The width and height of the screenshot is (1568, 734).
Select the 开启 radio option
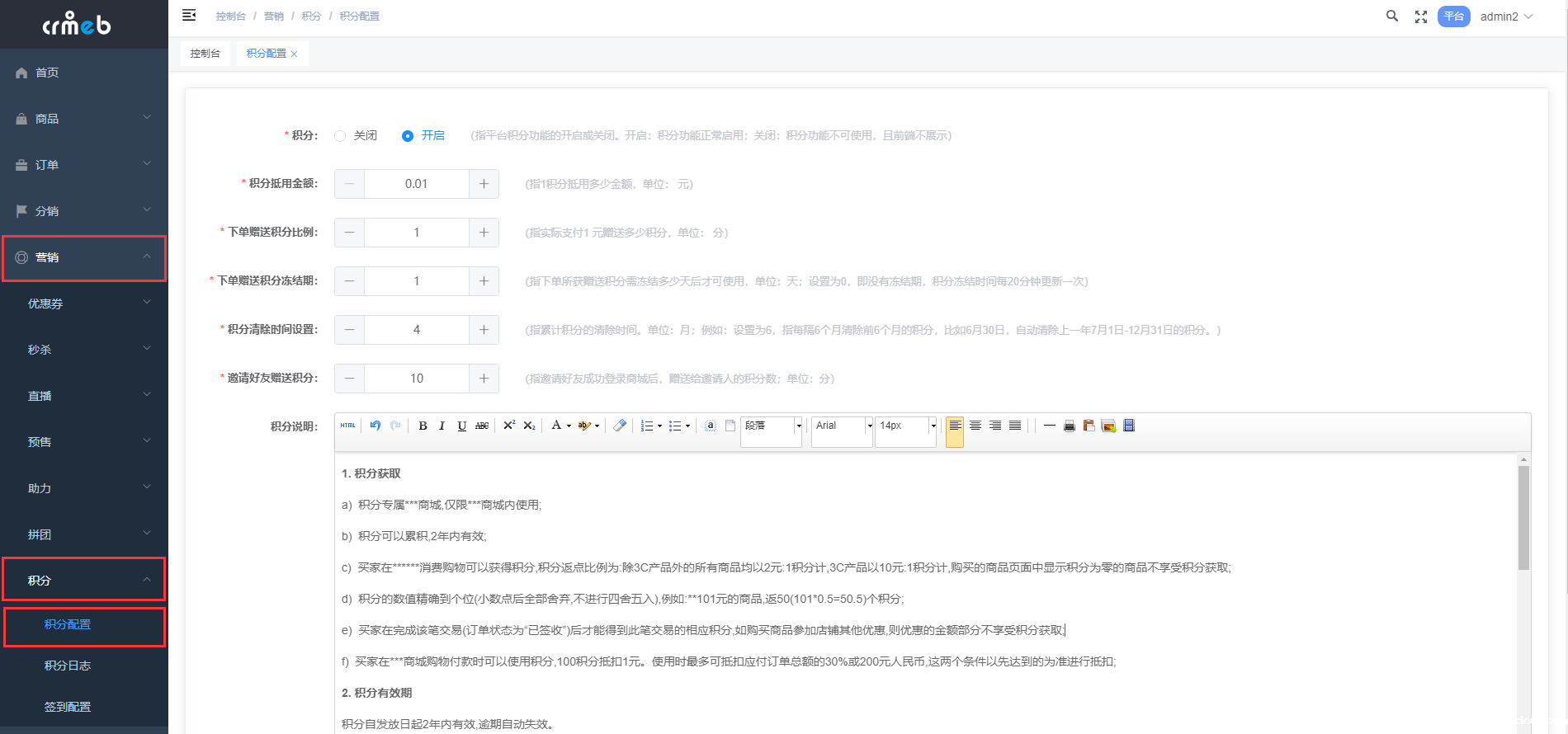click(x=408, y=136)
